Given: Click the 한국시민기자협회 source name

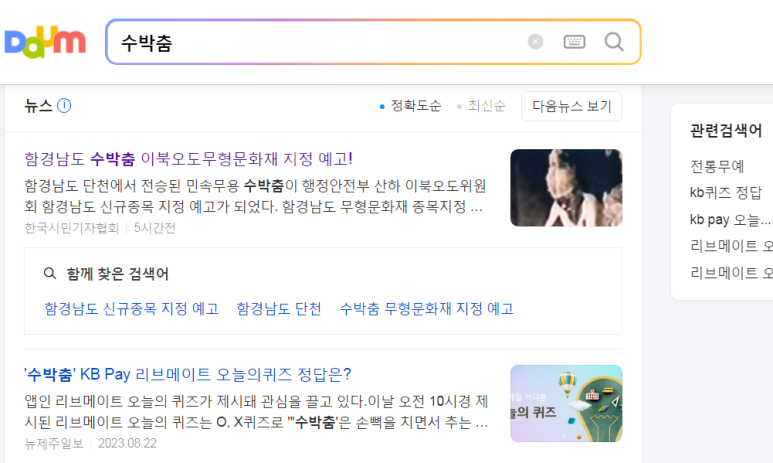Looking at the screenshot, I should pyautogui.click(x=71, y=228).
